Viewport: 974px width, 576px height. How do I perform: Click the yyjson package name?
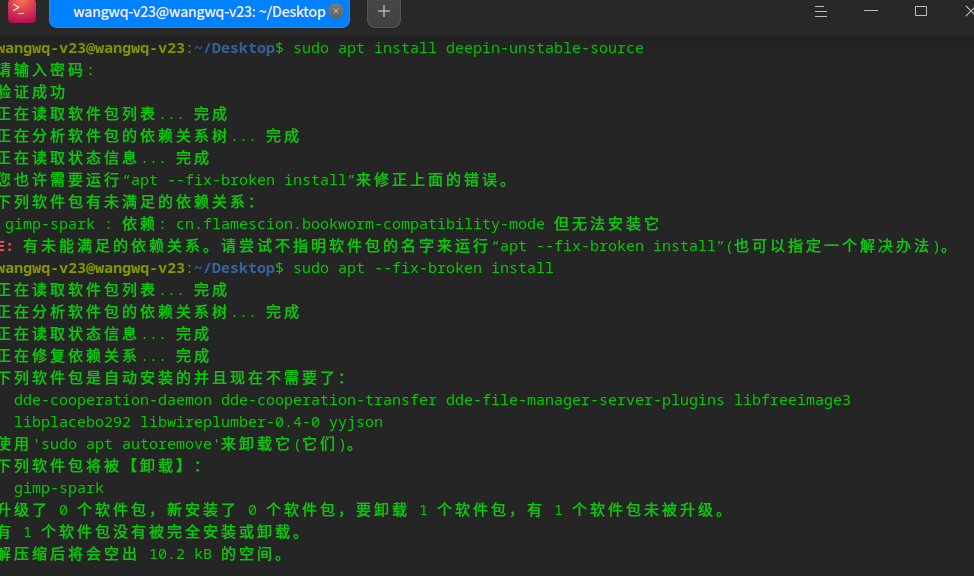point(356,423)
